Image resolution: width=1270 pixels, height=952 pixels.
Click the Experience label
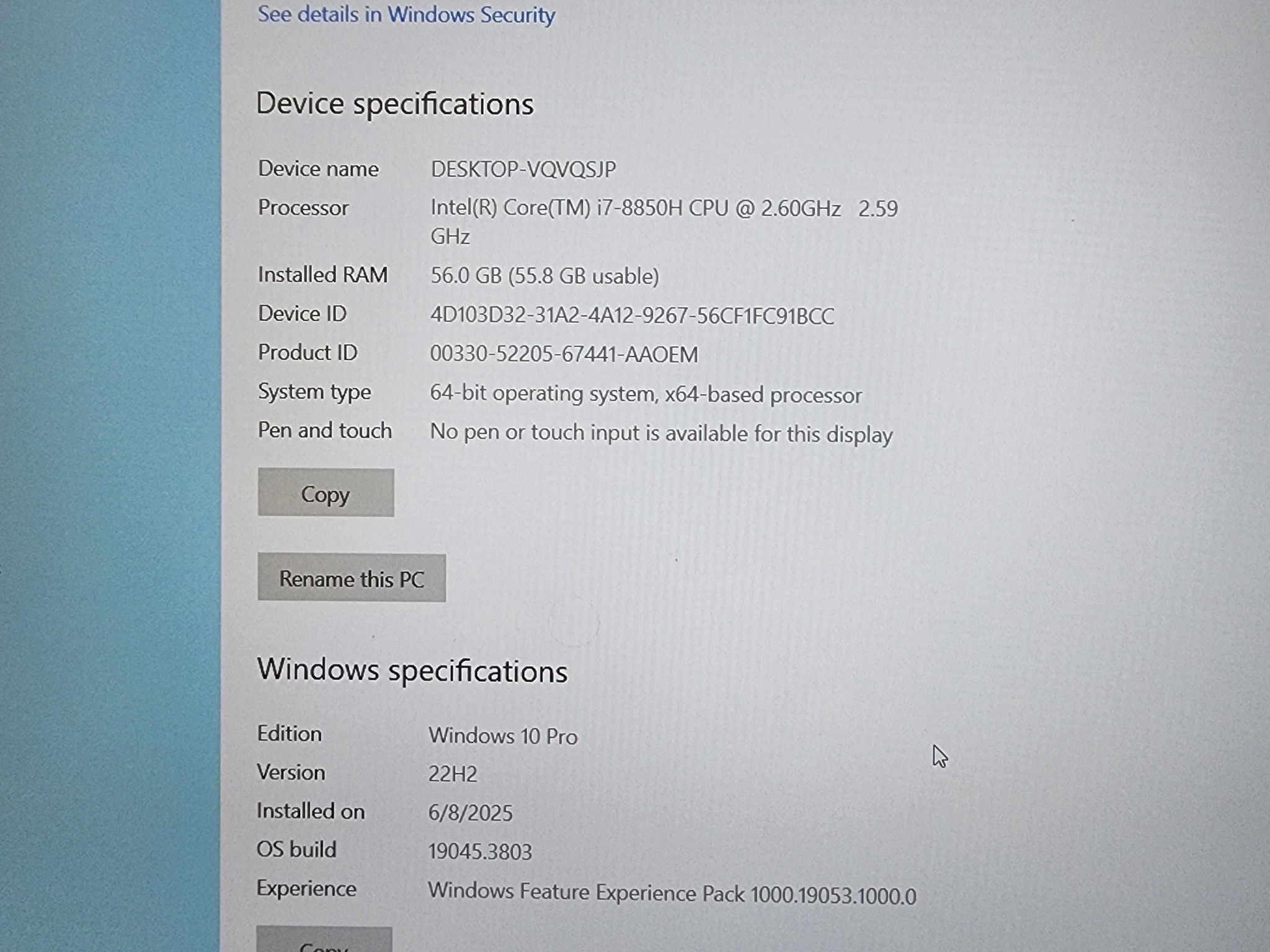coord(306,889)
